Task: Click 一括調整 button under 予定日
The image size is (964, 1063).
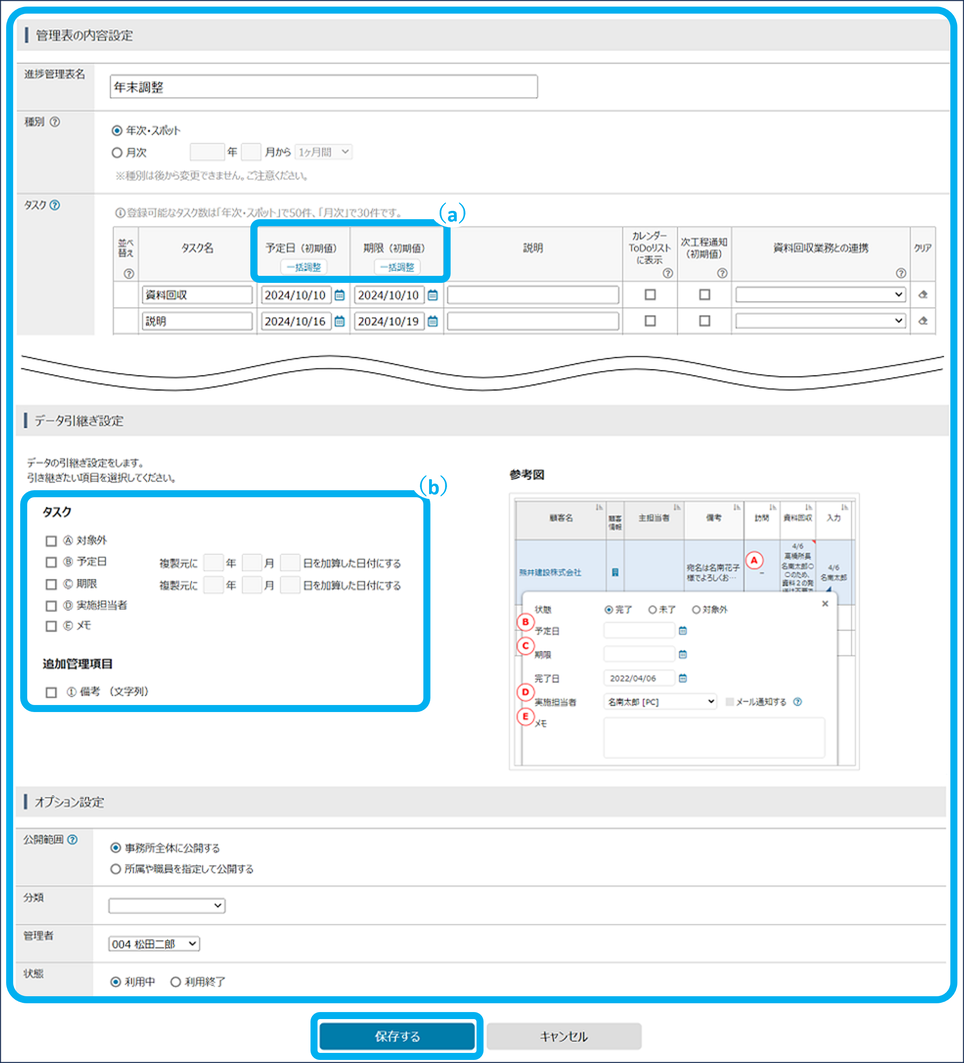Action: click(x=304, y=267)
